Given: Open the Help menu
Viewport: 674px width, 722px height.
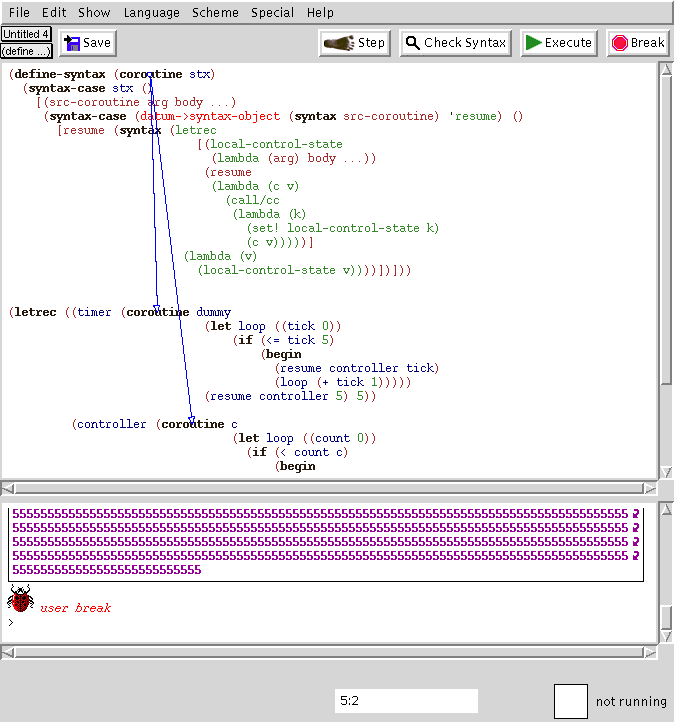Looking at the screenshot, I should tap(320, 13).
